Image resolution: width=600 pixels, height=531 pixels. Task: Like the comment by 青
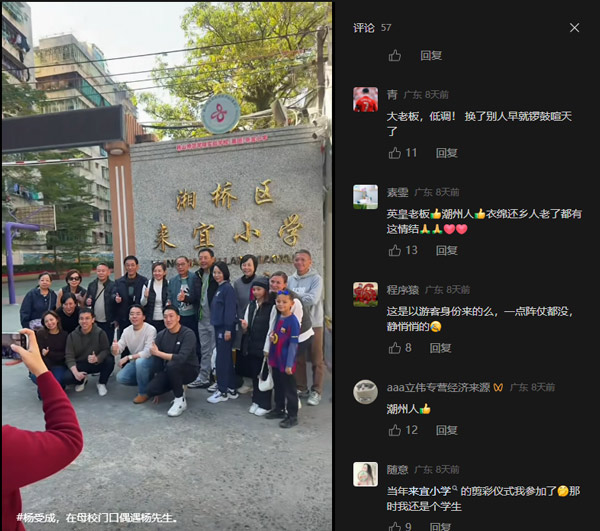[395, 153]
